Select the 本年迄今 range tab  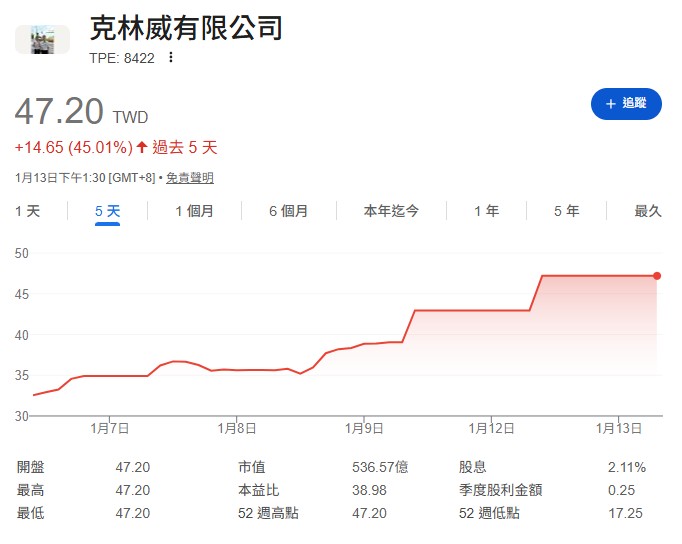click(391, 211)
